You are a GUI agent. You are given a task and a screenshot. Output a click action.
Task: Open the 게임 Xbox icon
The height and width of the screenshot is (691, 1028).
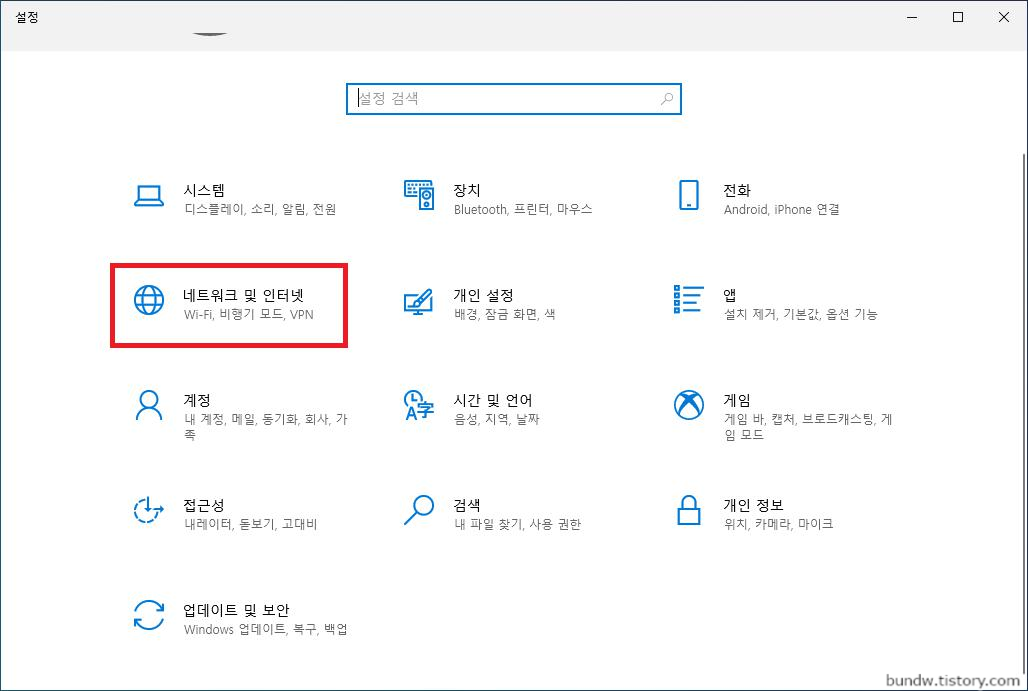688,405
